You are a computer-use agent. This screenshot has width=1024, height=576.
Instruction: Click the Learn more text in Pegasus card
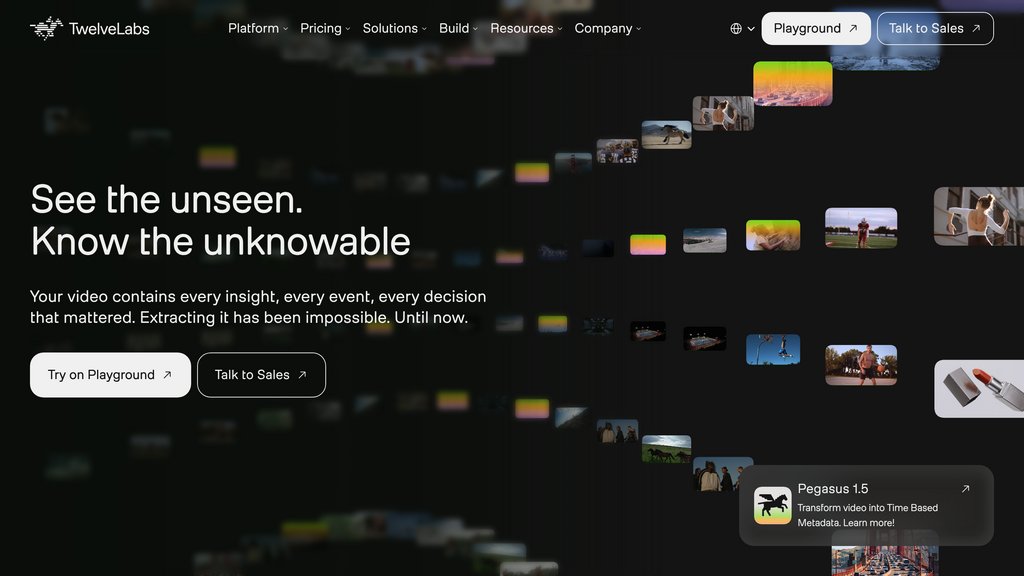pyautogui.click(x=868, y=522)
